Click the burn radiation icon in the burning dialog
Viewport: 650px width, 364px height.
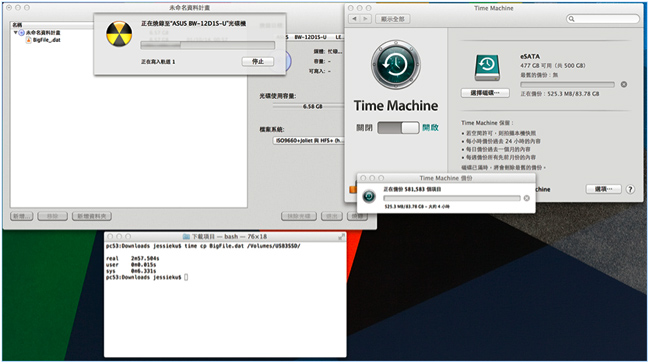(119, 34)
